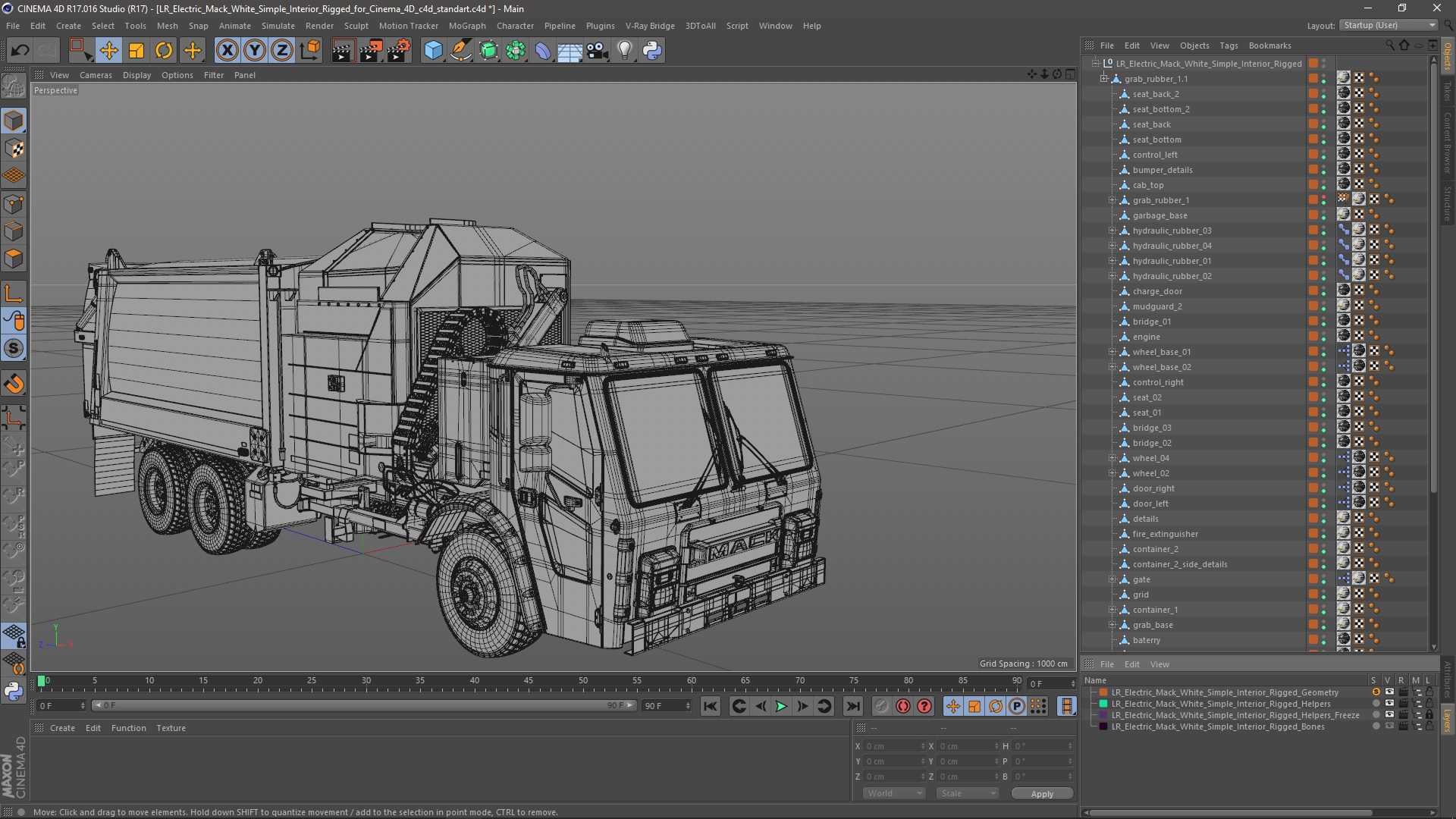Click the Python script icon in toolbar
Viewport: 1456px width, 819px height.
(x=652, y=51)
